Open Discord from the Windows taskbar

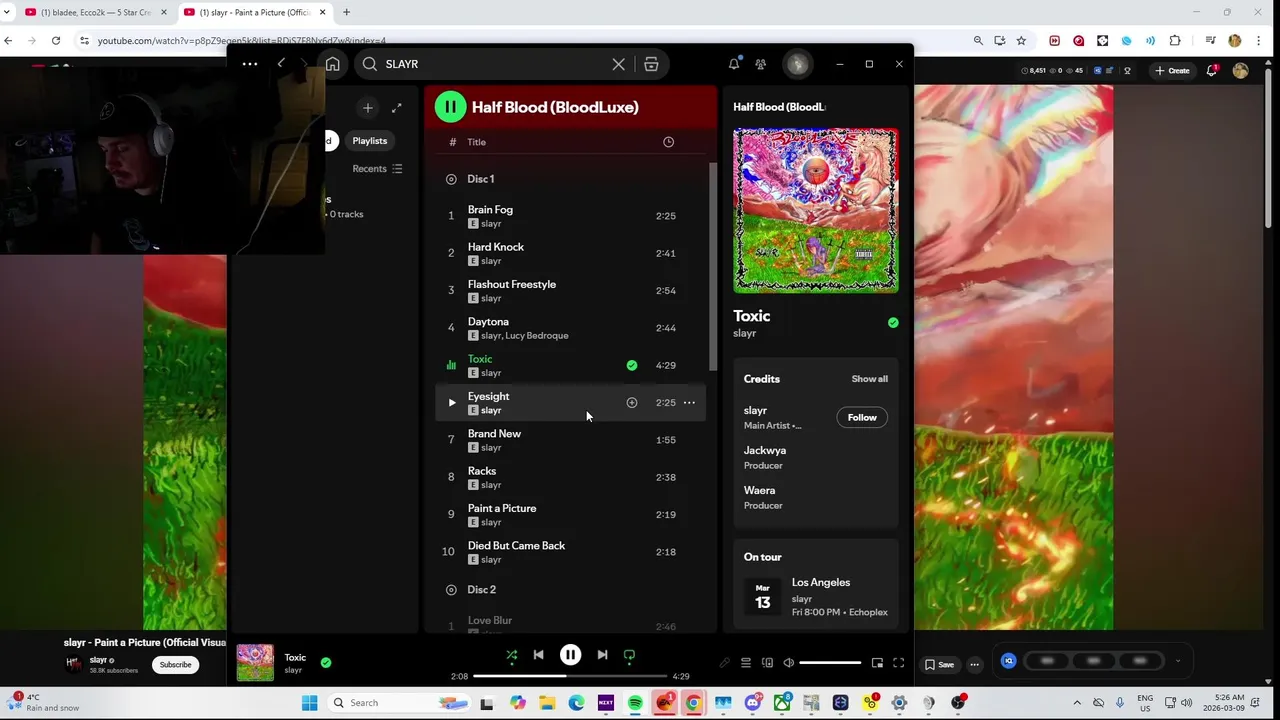pos(753,703)
